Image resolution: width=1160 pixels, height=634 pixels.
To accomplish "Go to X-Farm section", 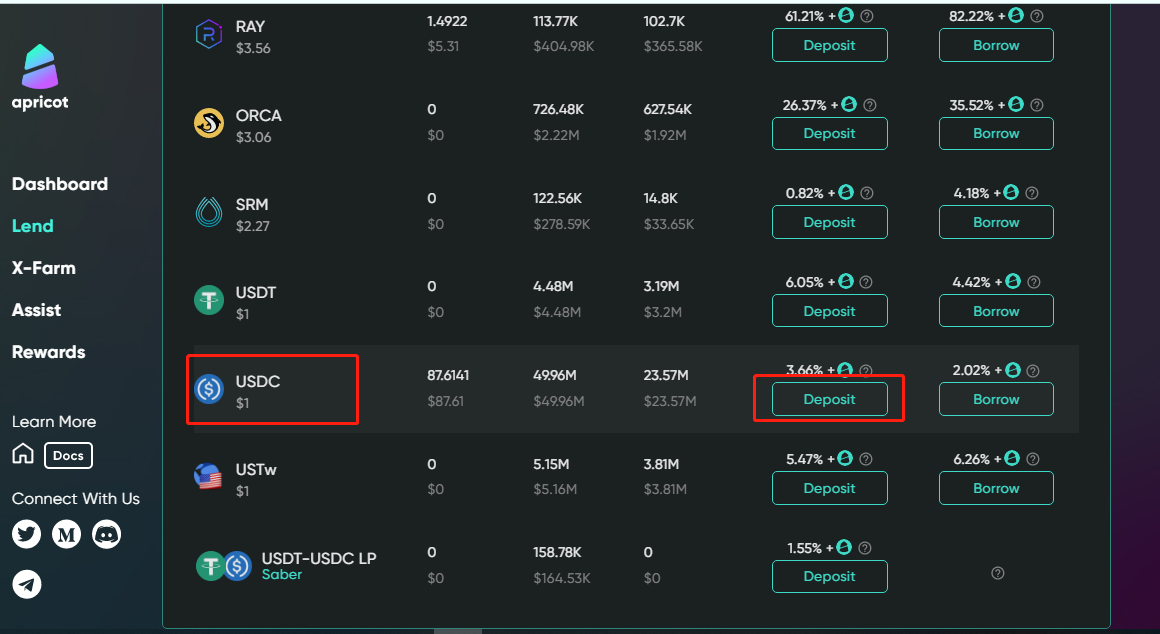I will point(44,268).
